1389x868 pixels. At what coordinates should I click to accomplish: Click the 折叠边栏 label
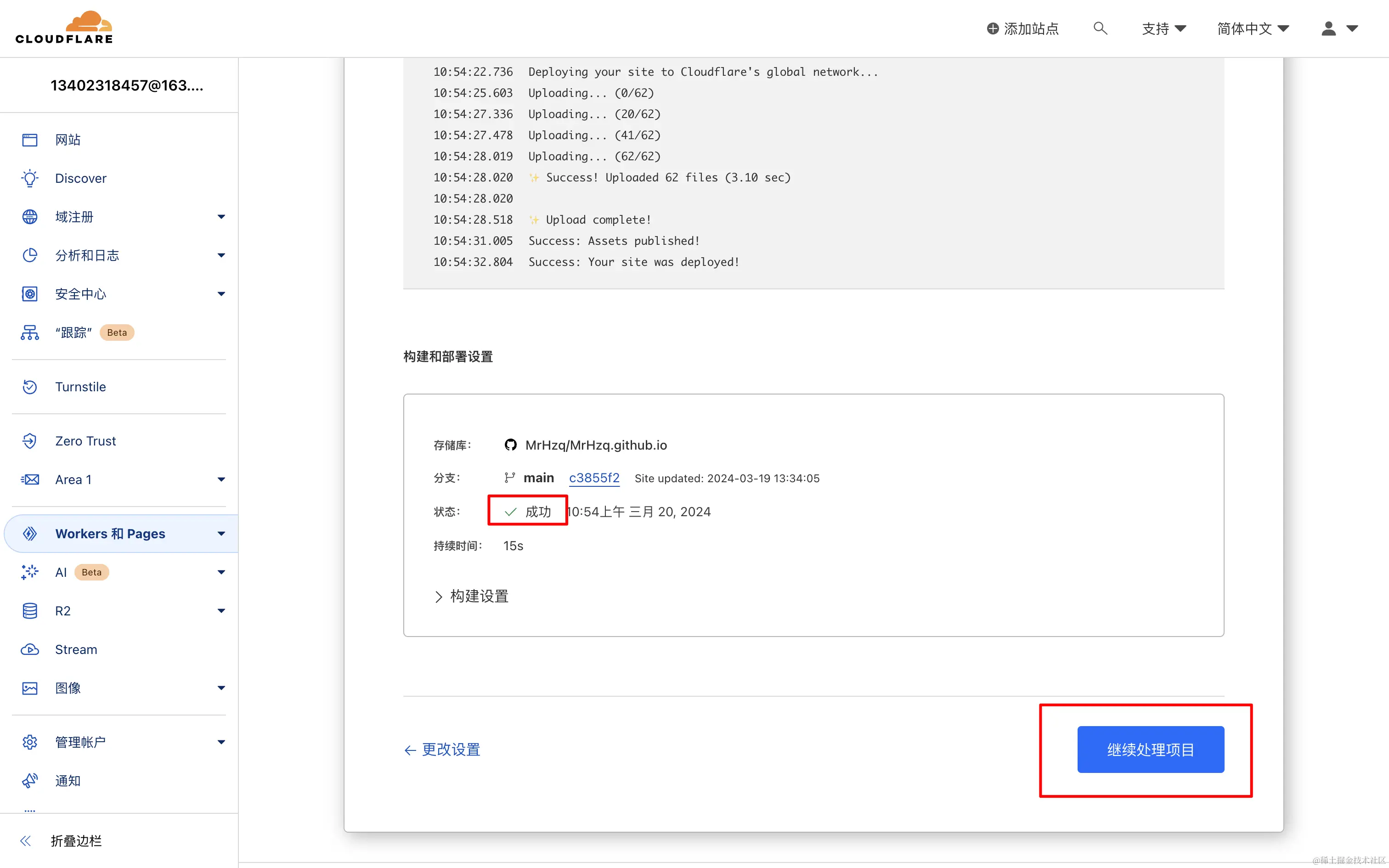coord(76,841)
